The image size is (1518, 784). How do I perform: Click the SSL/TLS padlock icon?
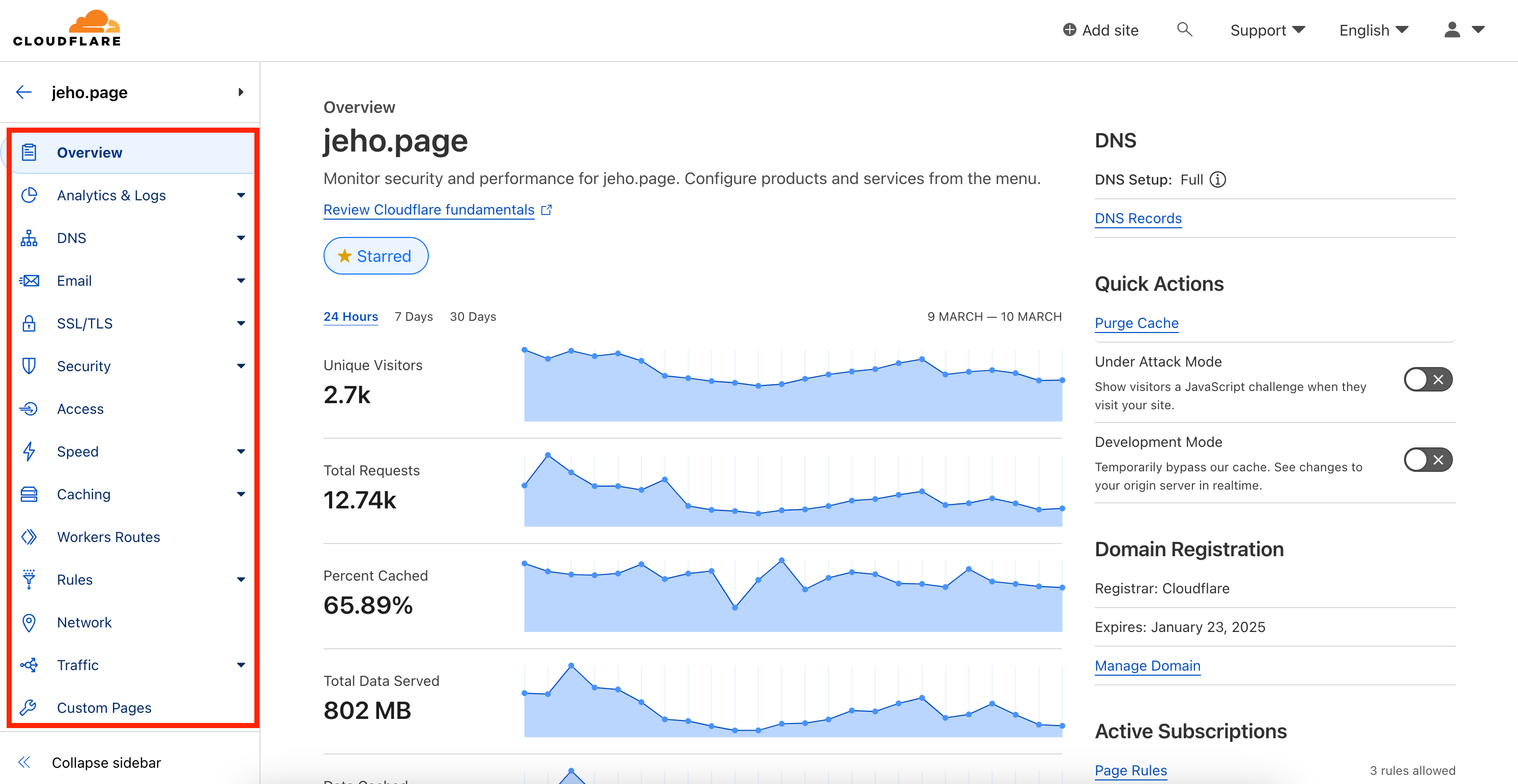coord(29,323)
